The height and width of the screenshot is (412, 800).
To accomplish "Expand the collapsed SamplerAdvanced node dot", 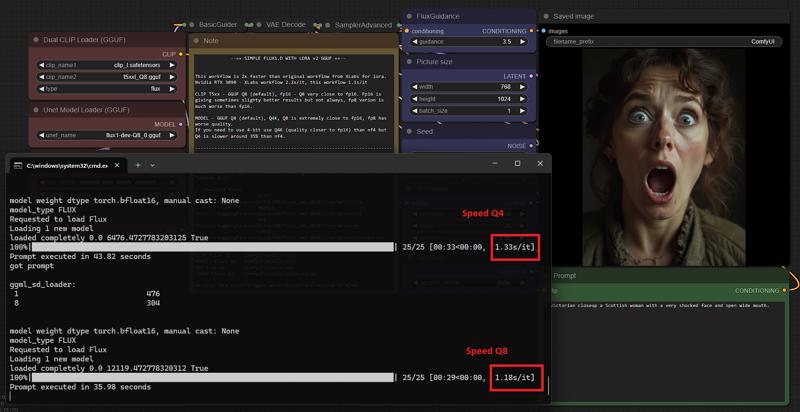I will click(327, 24).
